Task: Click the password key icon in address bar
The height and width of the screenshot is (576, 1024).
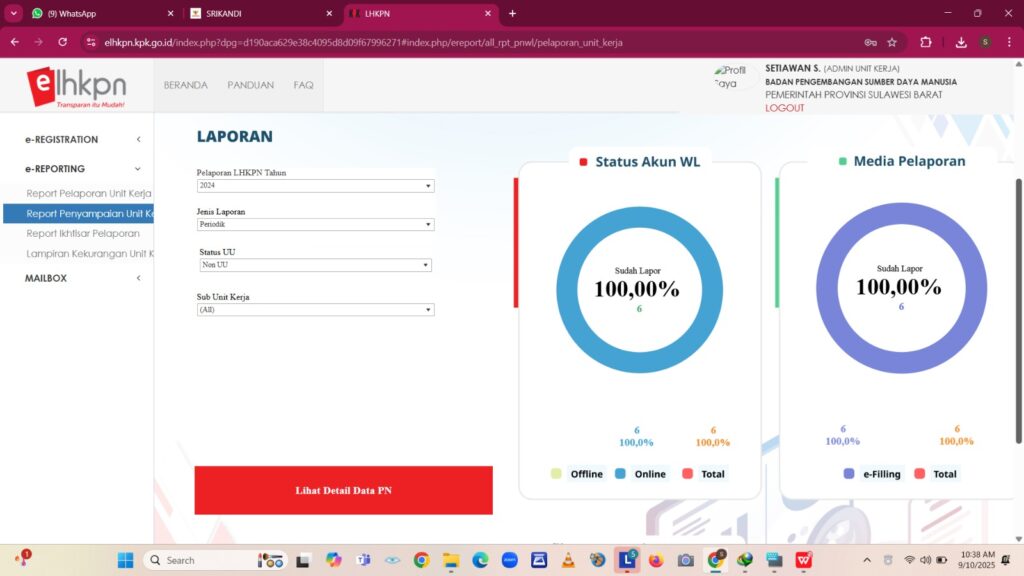Action: click(x=870, y=42)
